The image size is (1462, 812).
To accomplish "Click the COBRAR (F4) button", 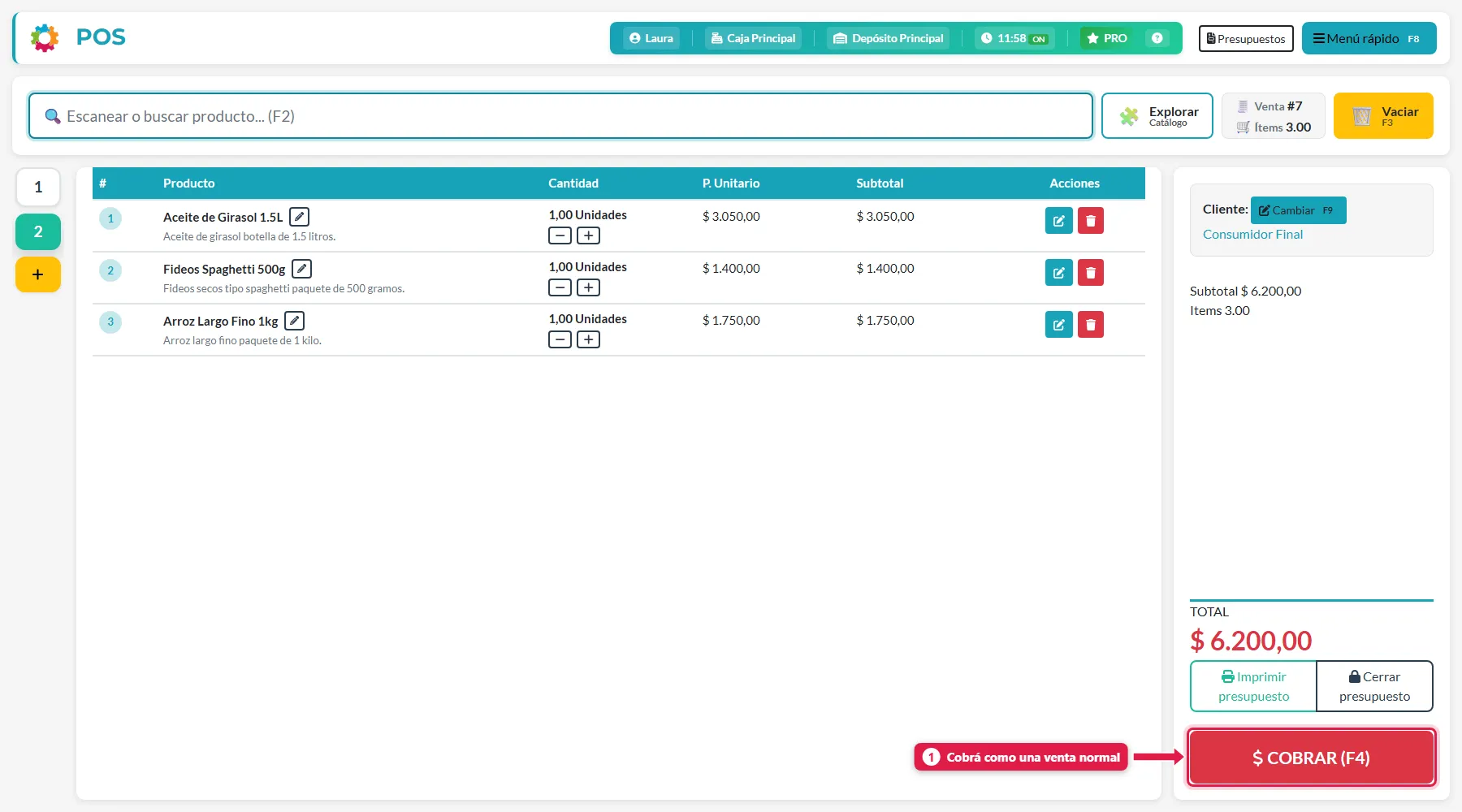I will [1312, 758].
